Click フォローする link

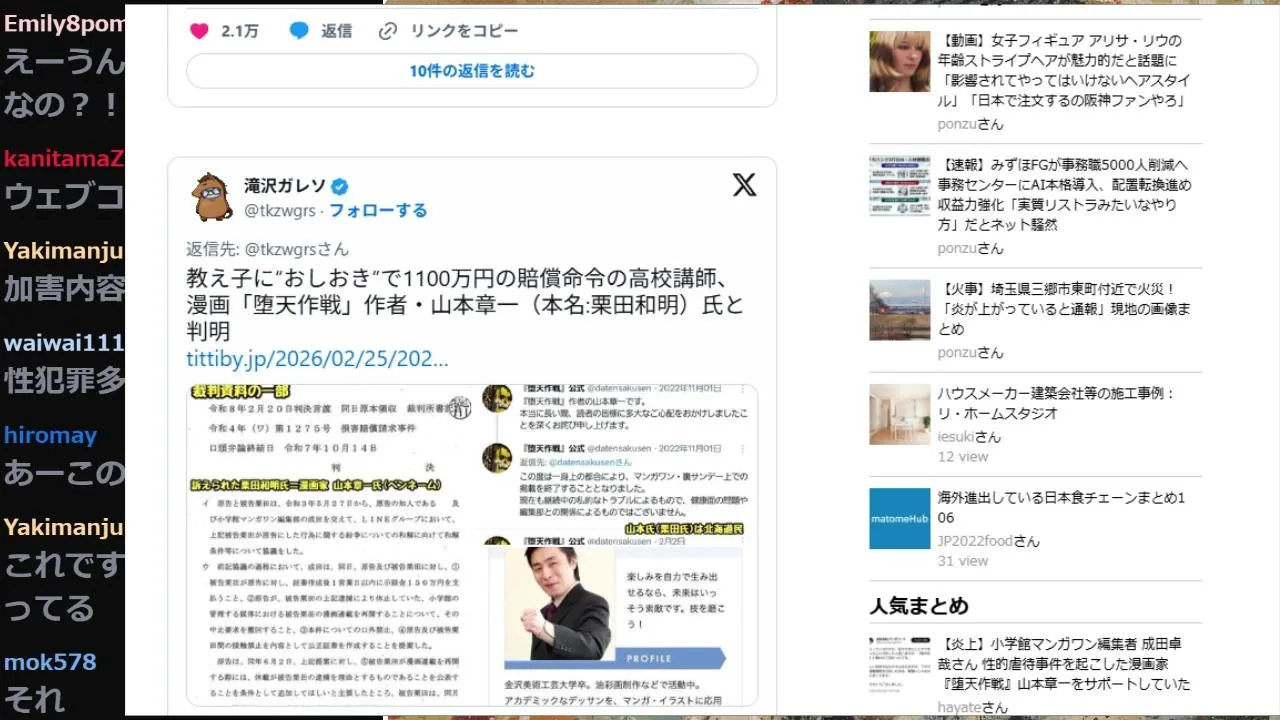(x=378, y=210)
